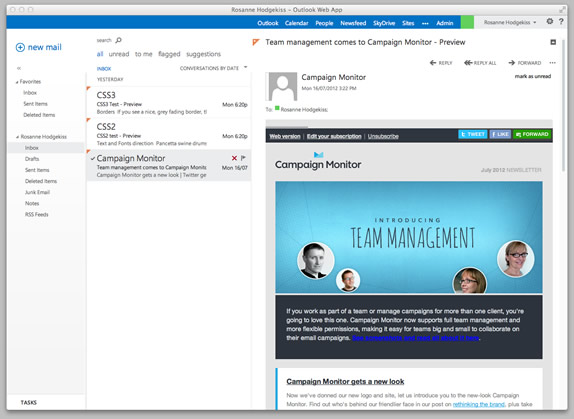
Task: Open Admin in the navigation bar
Action: click(444, 23)
